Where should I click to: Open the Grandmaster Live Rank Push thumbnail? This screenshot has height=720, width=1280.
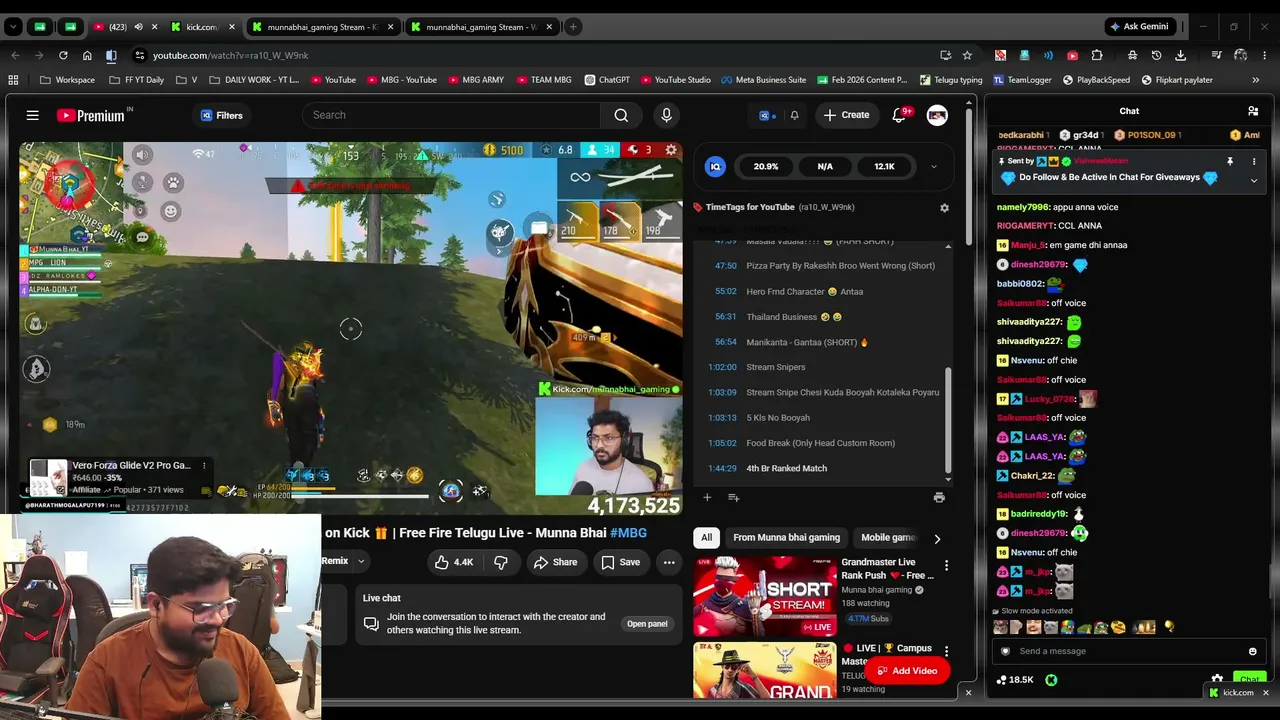765,597
